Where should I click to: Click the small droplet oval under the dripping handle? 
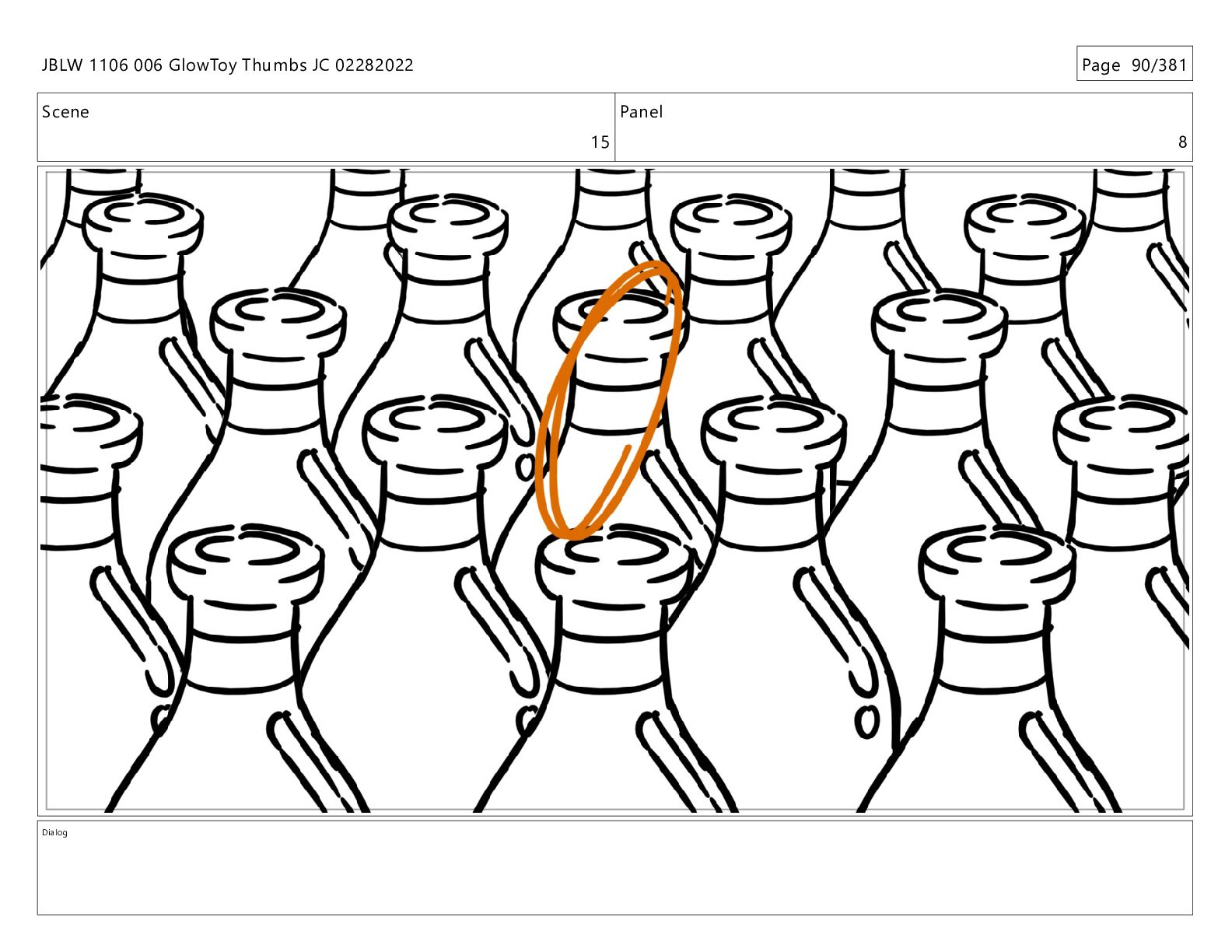click(866, 722)
